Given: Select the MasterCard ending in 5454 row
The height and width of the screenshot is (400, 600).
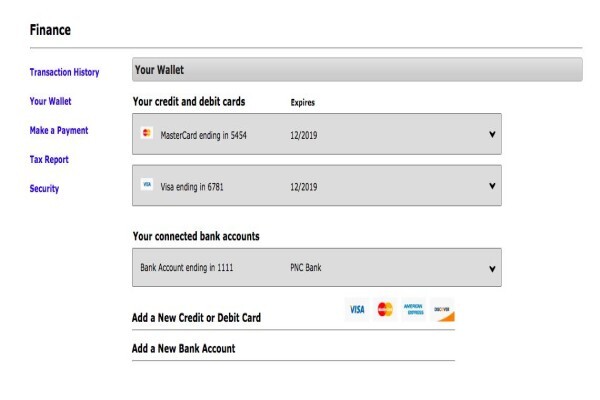Looking at the screenshot, I should tap(317, 134).
